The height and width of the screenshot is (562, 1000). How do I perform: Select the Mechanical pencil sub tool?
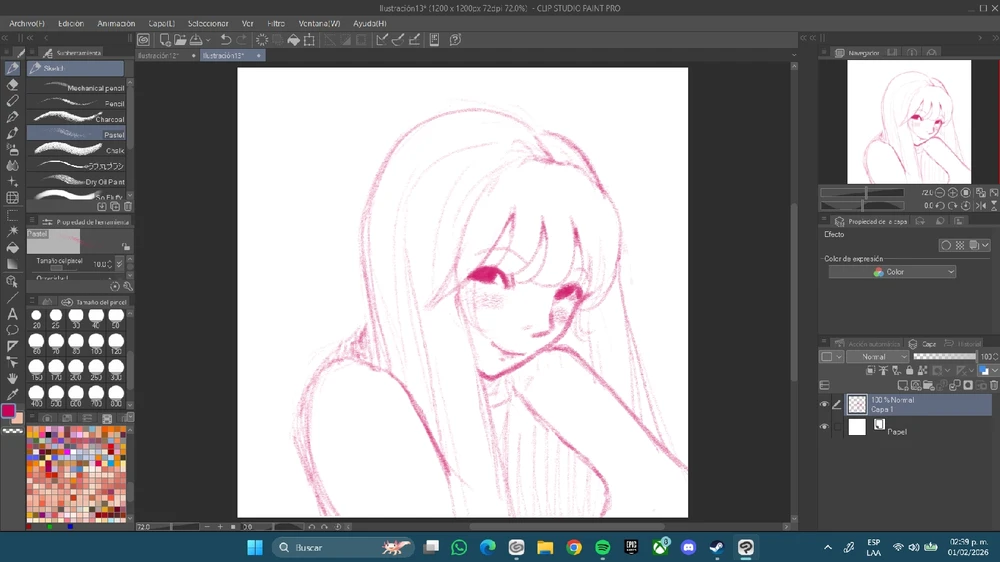pos(77,87)
